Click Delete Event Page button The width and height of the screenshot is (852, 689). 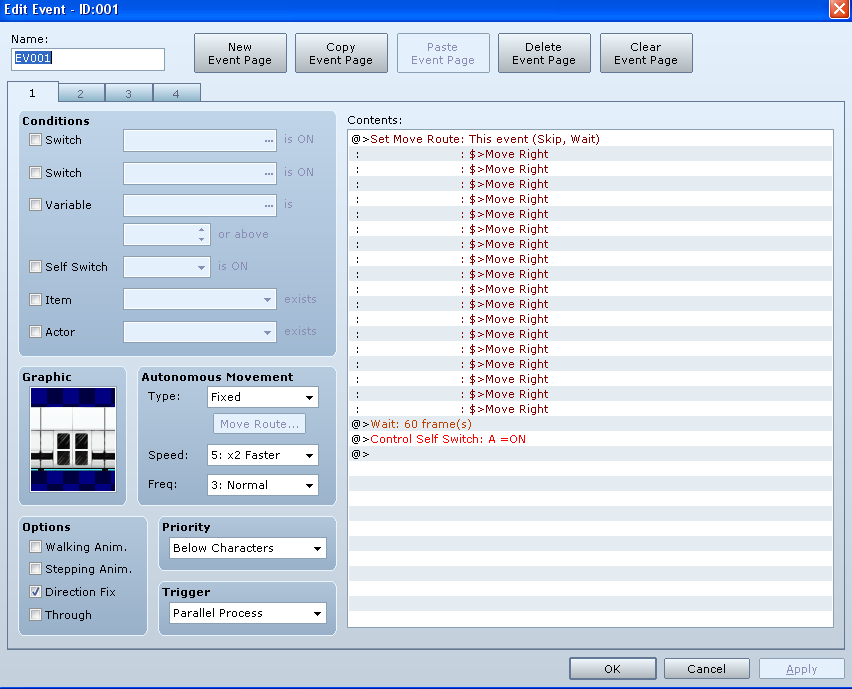(544, 53)
